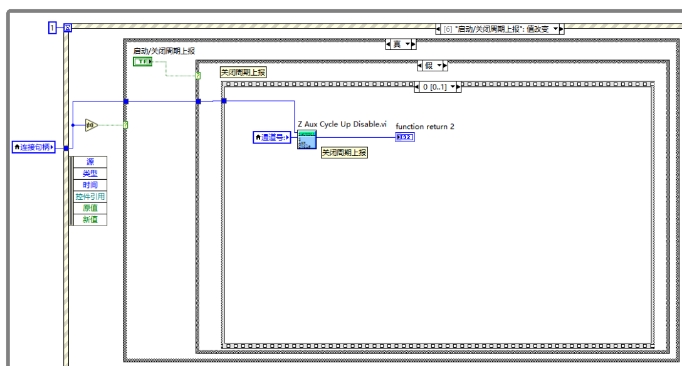Viewport: 690px width, 372px height.
Task: Click the 连接句柄 local variable node
Action: 34,147
